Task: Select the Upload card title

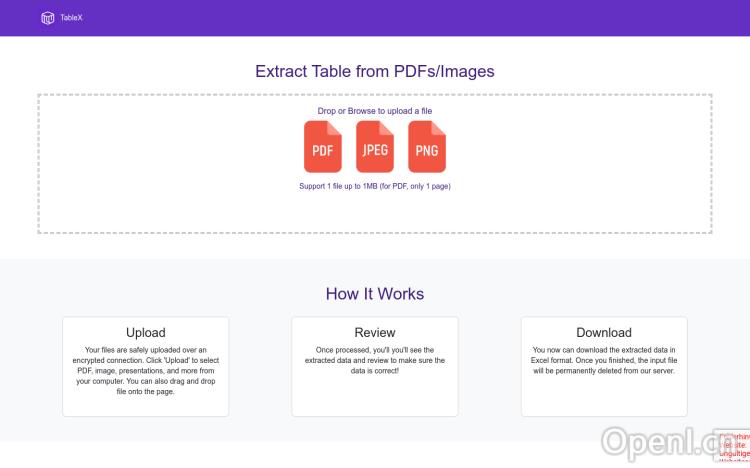Action: point(146,333)
